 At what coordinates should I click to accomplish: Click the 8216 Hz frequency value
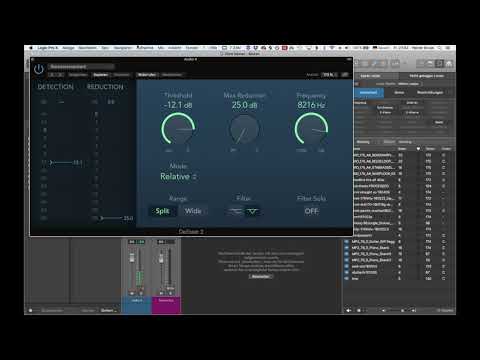(x=311, y=105)
